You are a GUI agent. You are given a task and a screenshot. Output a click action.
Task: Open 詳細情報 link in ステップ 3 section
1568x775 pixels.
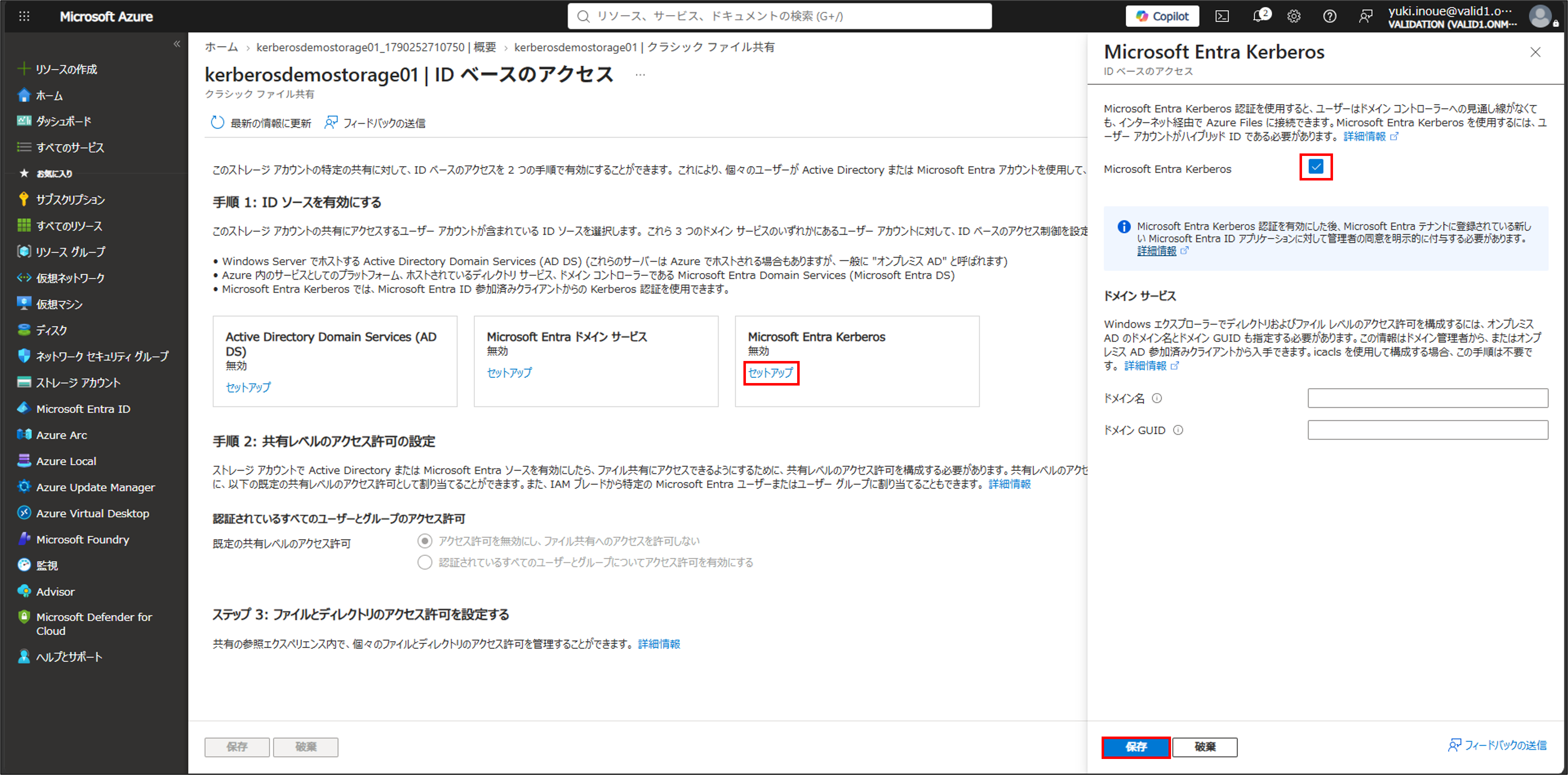(659, 644)
